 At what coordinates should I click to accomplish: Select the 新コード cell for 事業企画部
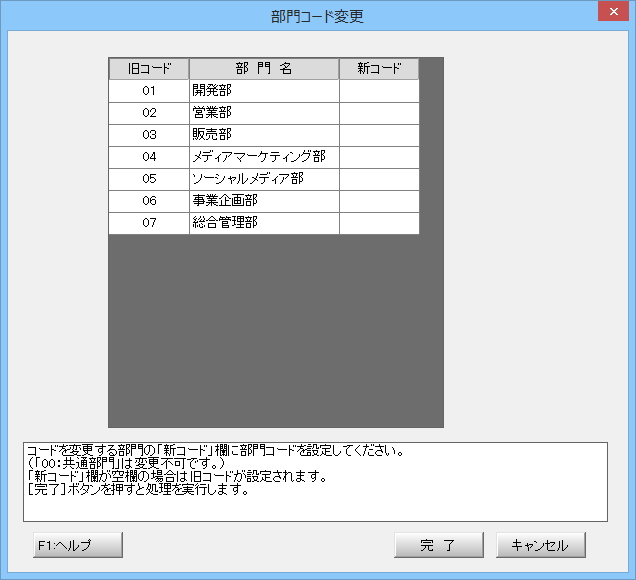(379, 201)
